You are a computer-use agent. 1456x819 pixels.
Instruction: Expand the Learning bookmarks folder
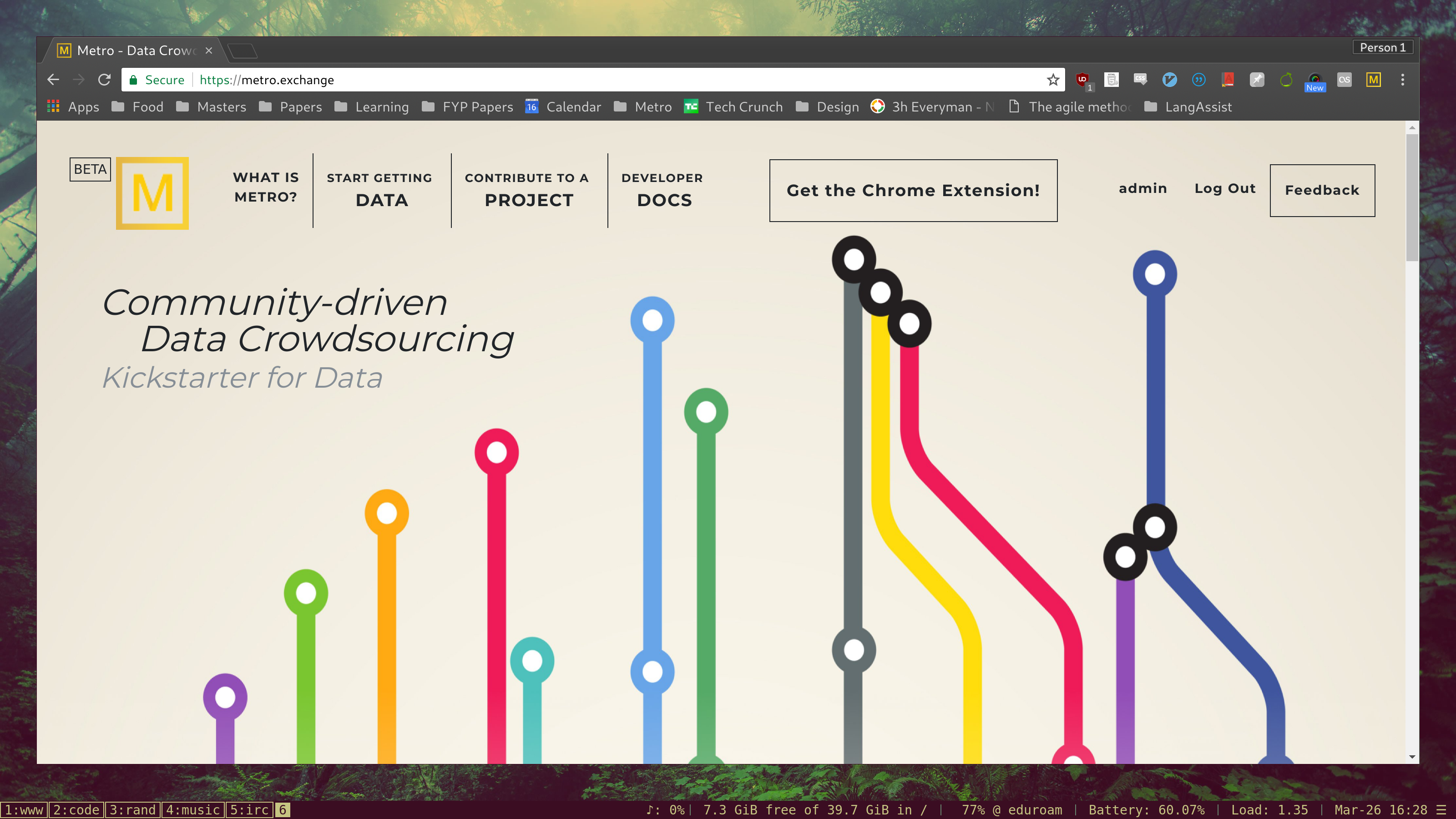point(371,107)
